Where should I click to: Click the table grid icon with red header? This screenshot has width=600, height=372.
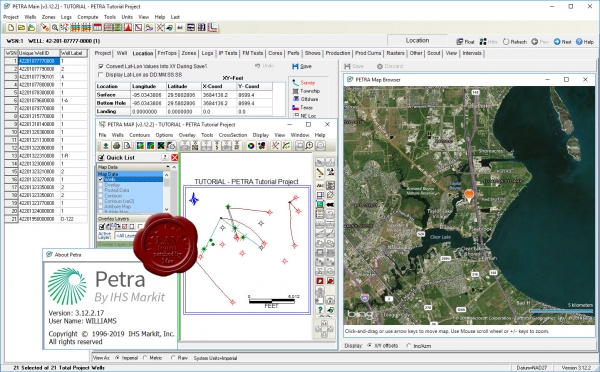[x=98, y=28]
